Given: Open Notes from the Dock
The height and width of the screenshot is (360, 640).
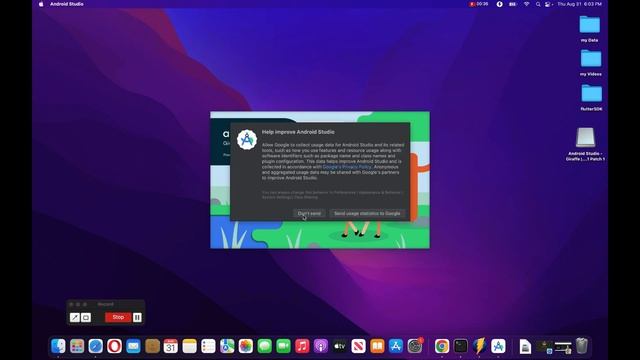Looking at the screenshot, I should click(x=189, y=346).
